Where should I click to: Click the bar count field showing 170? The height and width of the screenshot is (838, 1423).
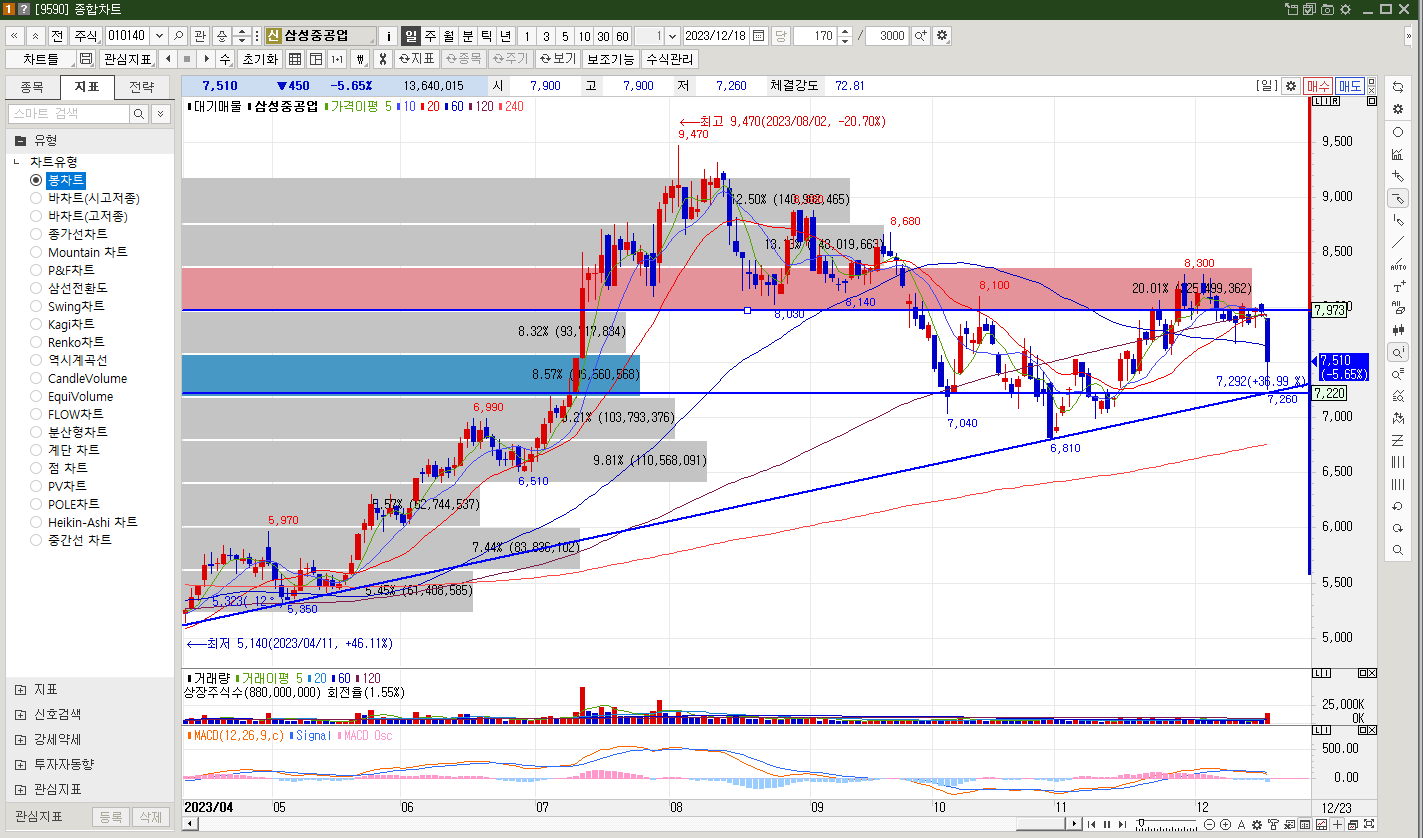click(815, 35)
